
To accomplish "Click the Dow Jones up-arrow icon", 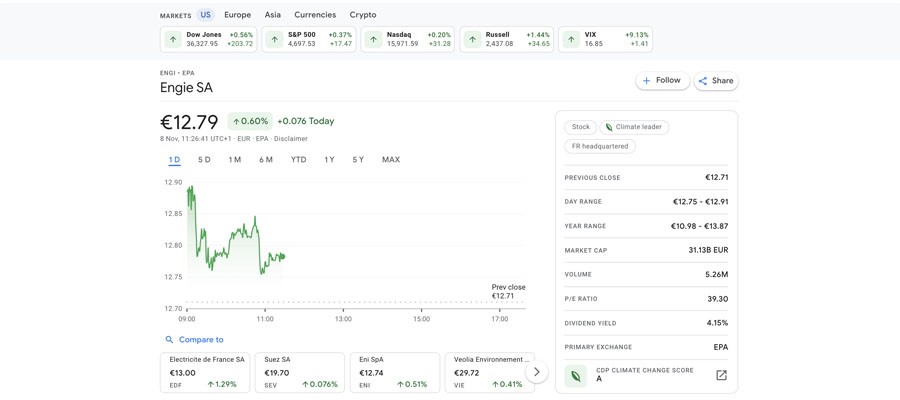I will [173, 39].
